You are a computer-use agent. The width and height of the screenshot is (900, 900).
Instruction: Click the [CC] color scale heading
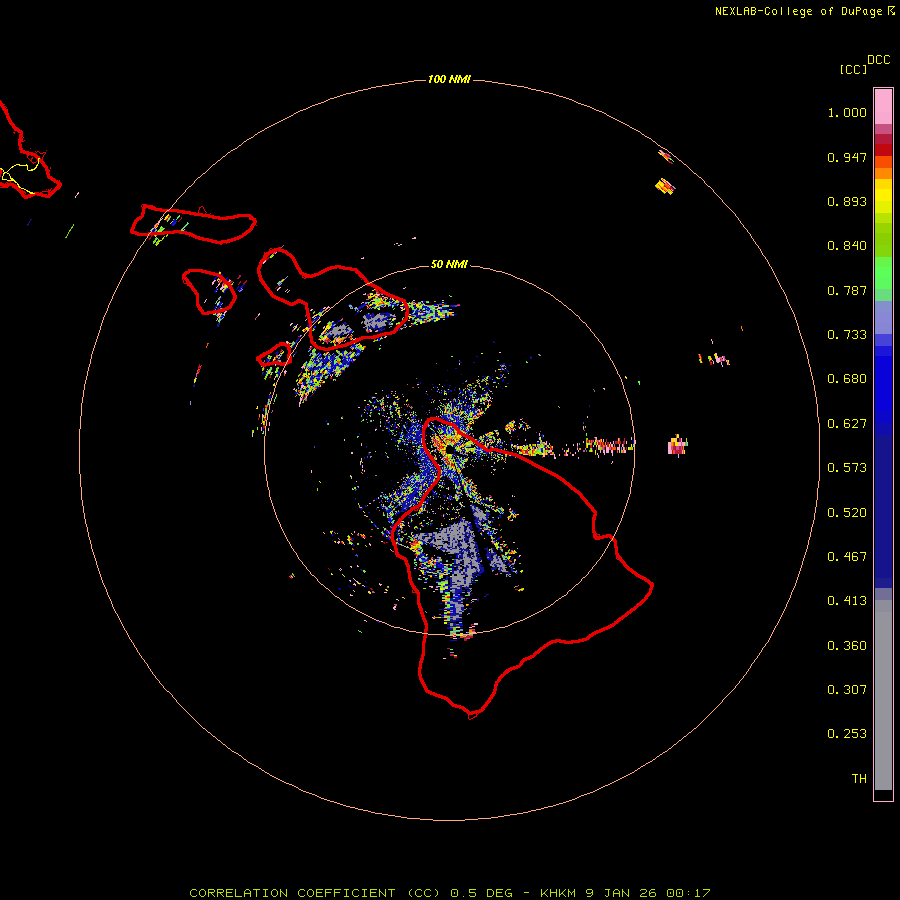(853, 69)
